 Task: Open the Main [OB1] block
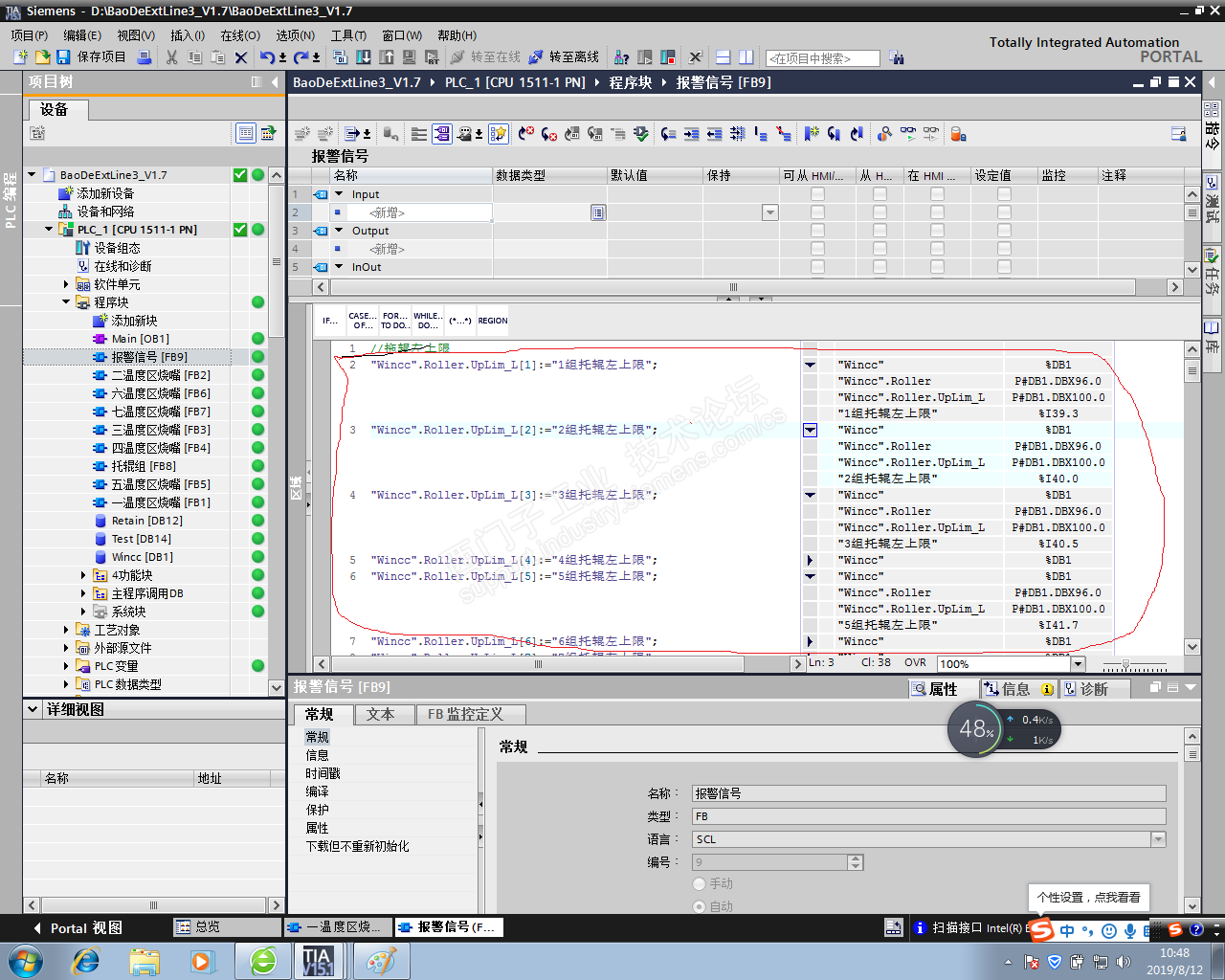(140, 339)
